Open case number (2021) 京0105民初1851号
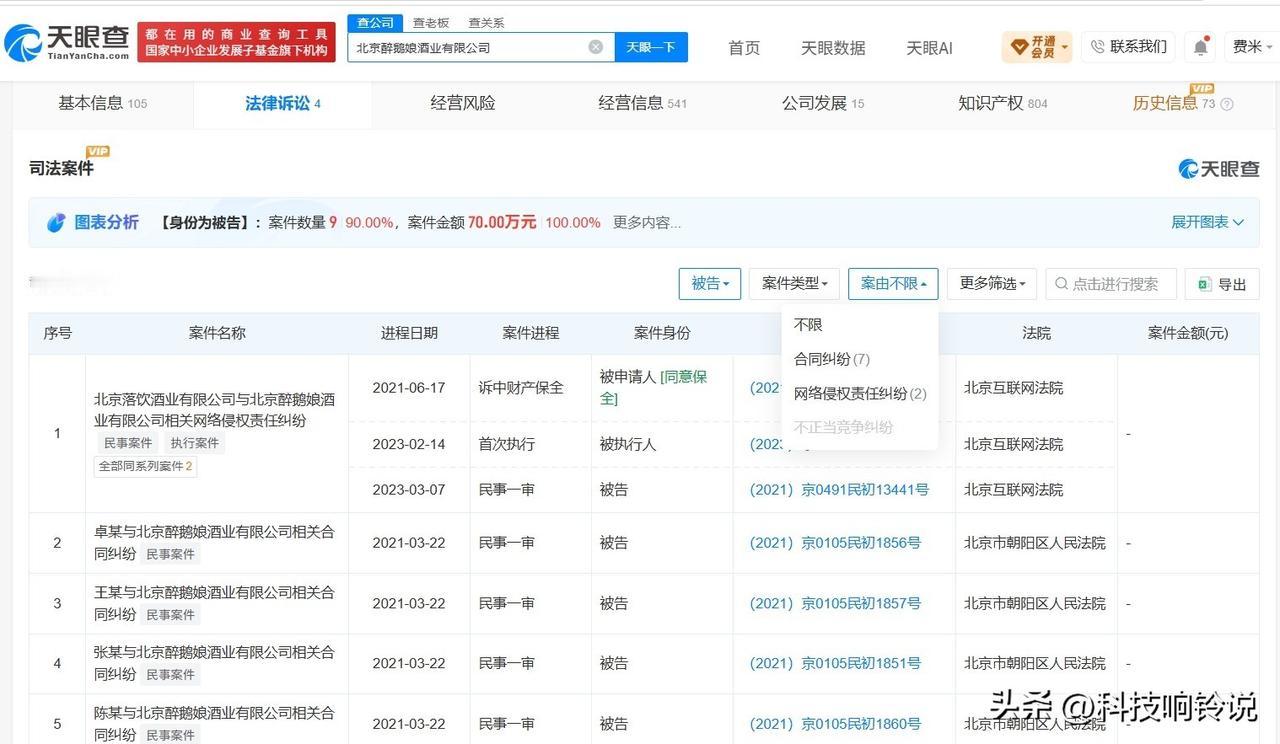Image resolution: width=1280 pixels, height=744 pixels. coord(835,663)
